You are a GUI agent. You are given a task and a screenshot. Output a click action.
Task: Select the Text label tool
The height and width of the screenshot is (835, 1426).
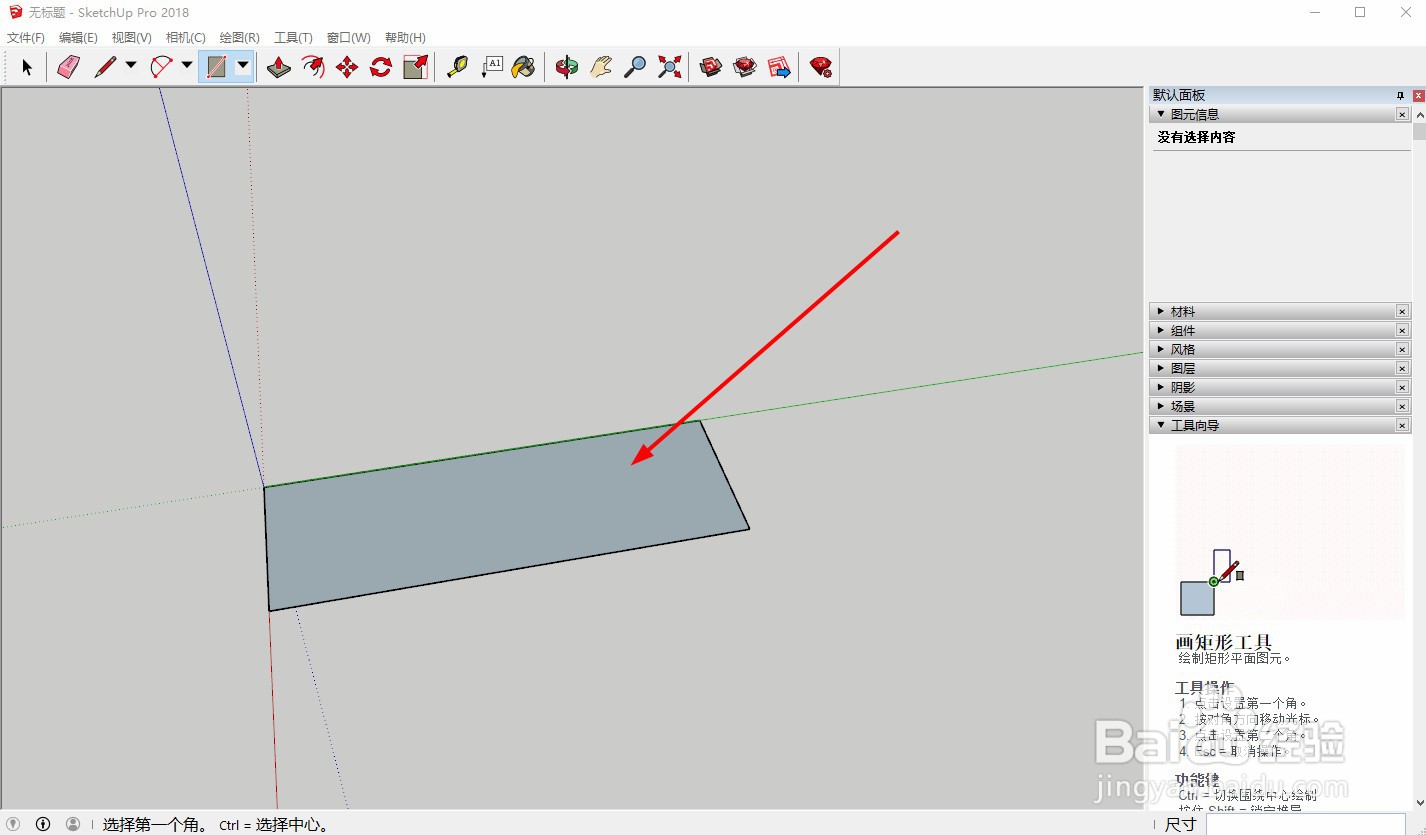pyautogui.click(x=491, y=67)
